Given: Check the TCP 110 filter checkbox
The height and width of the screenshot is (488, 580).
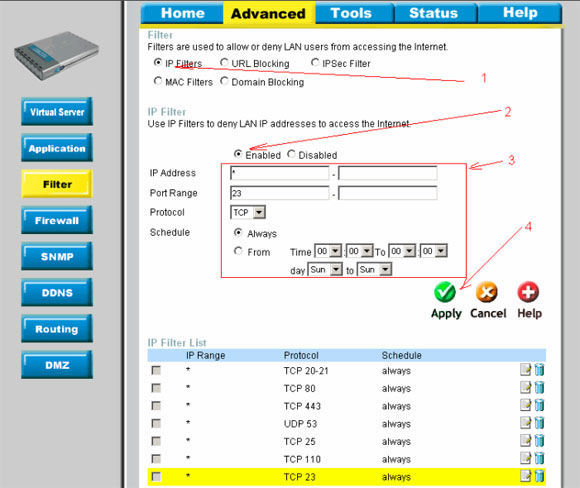Looking at the screenshot, I should pos(156,459).
